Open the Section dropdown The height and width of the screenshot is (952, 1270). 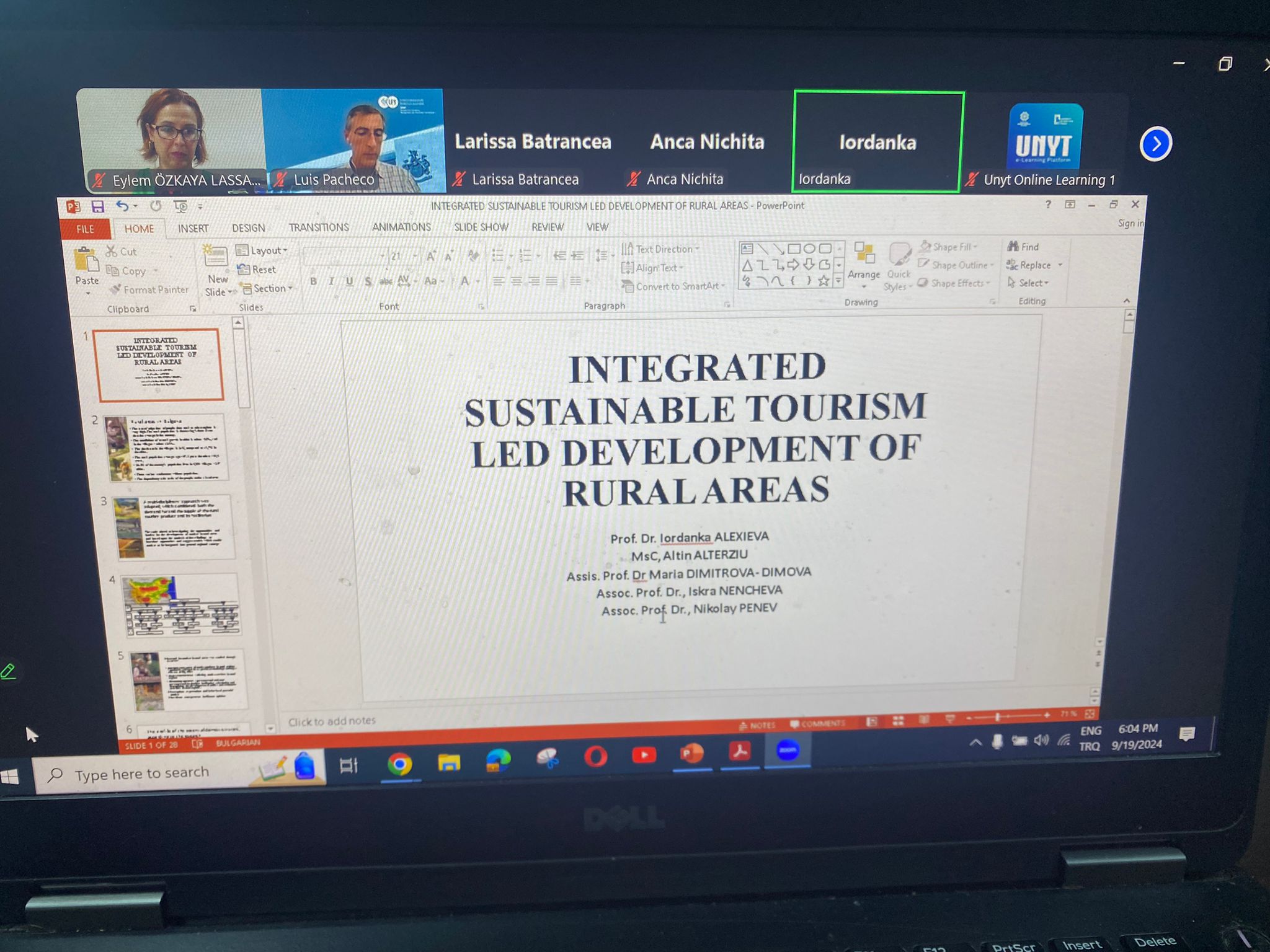(x=267, y=288)
